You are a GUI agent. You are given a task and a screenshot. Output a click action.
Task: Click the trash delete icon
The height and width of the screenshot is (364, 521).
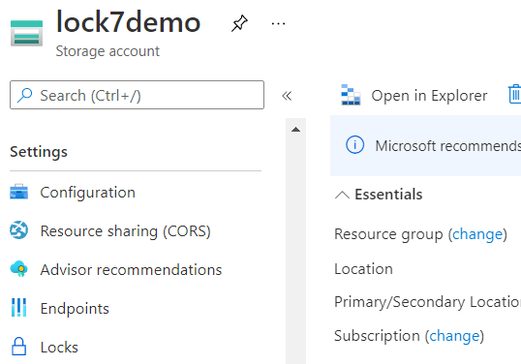[515, 95]
